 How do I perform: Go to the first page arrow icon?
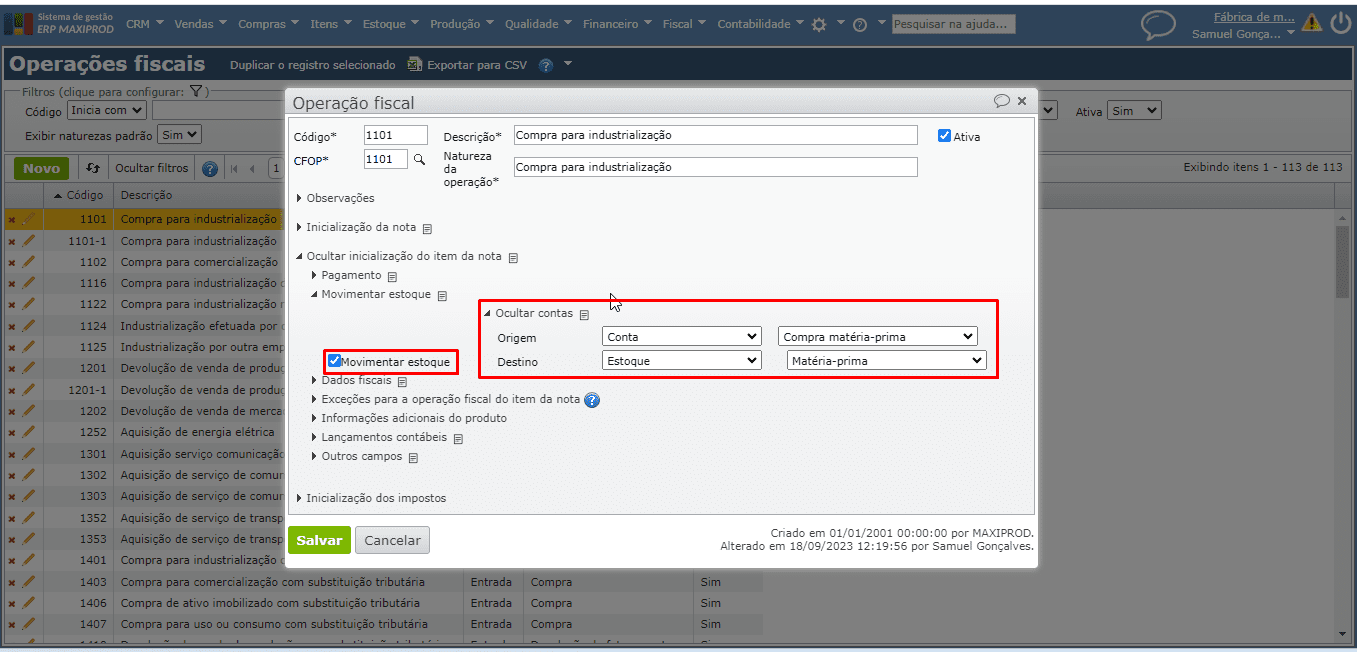click(235, 169)
